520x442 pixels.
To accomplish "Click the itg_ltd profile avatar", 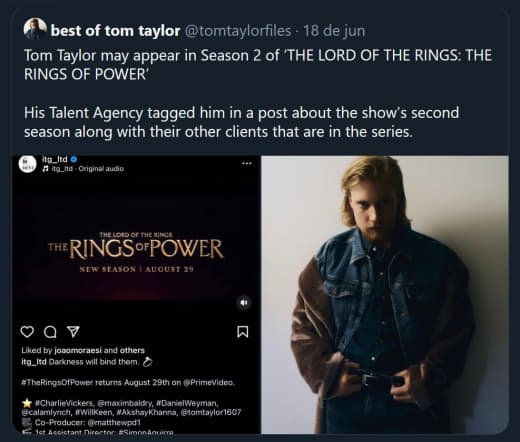I will (x=28, y=164).
